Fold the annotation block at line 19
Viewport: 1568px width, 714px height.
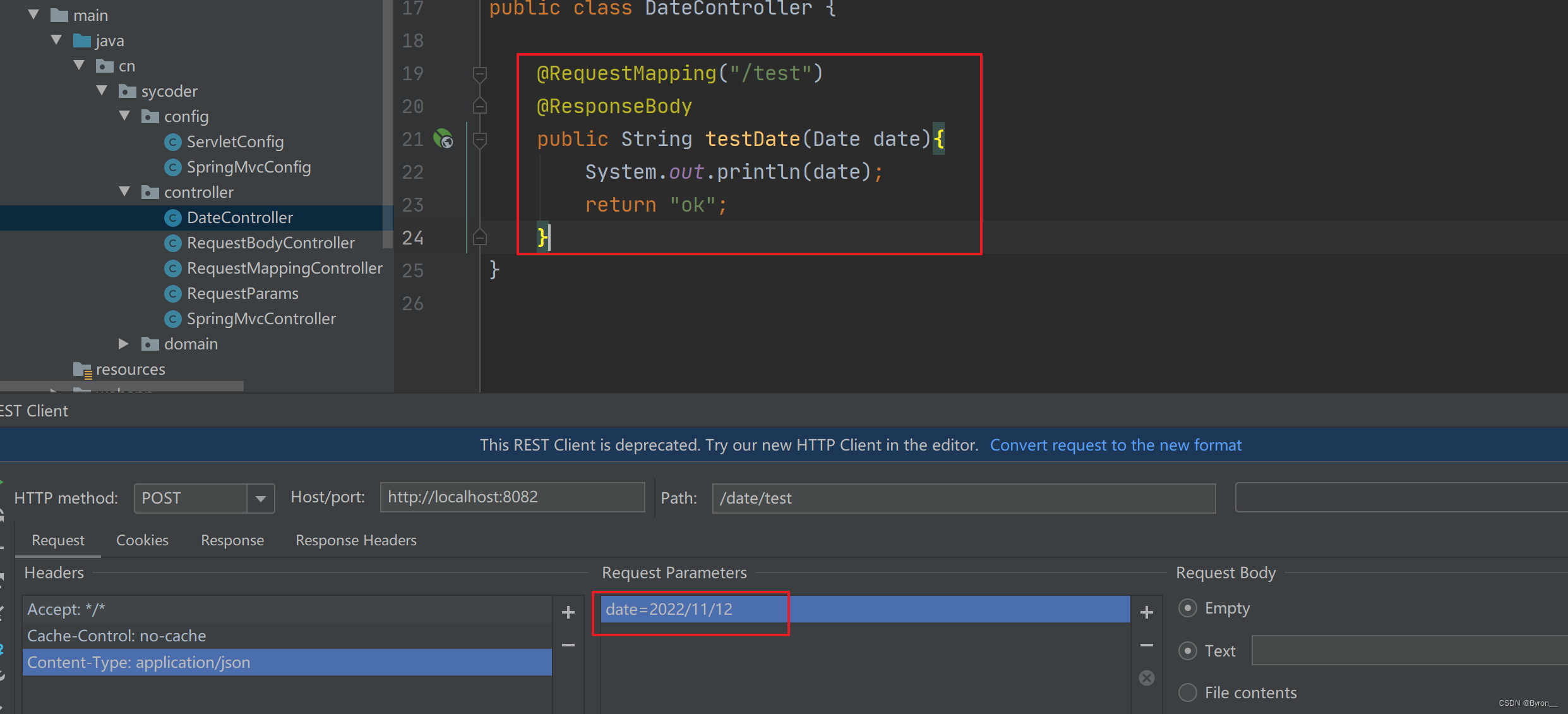click(x=480, y=74)
